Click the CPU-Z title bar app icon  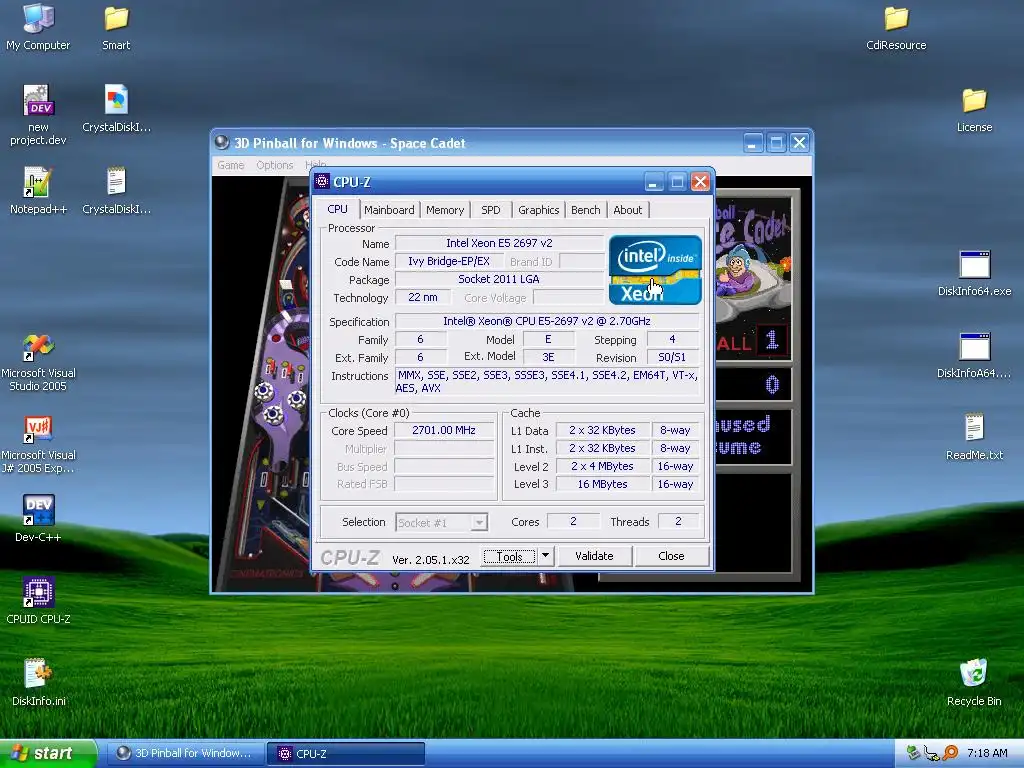(321, 181)
